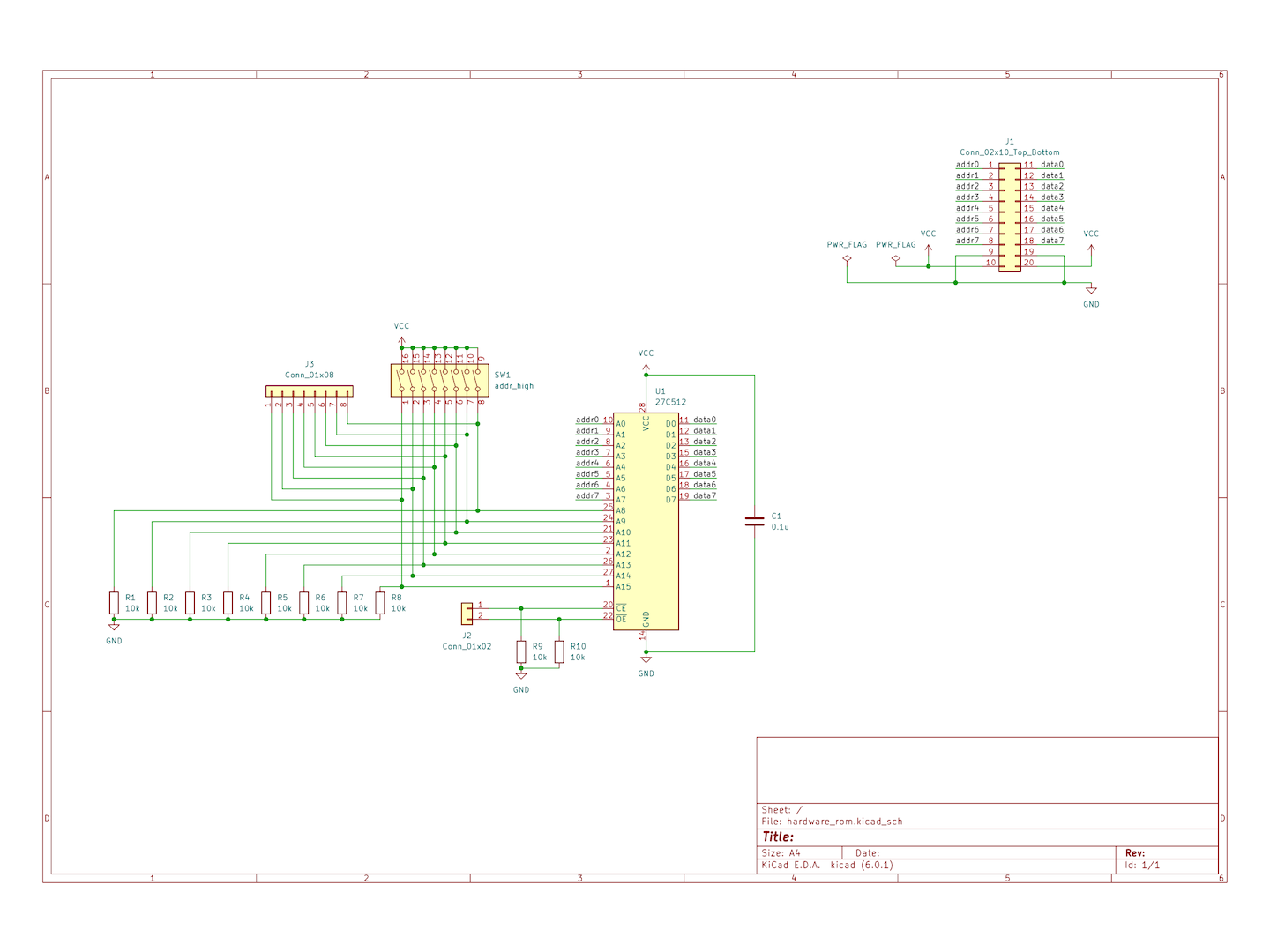Pick resistor R9 below the CE line

(x=521, y=652)
